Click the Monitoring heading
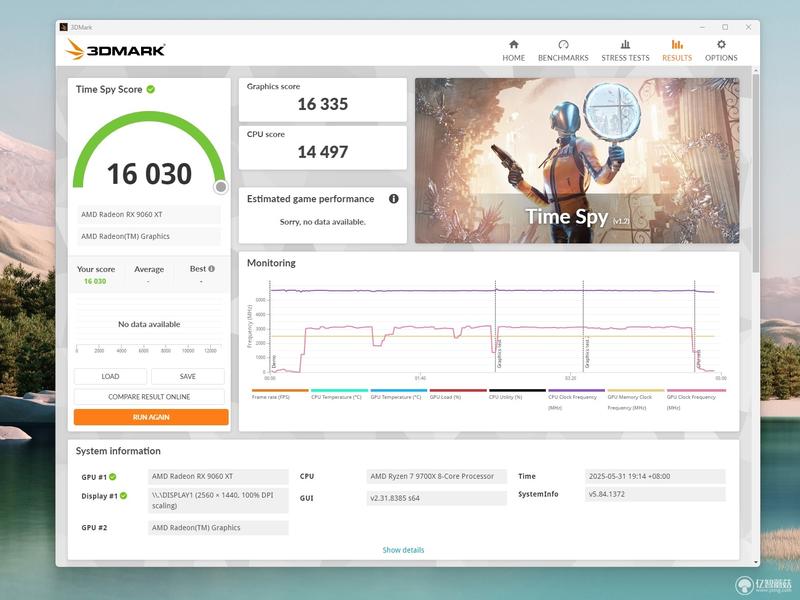This screenshot has width=800, height=600. [x=271, y=263]
